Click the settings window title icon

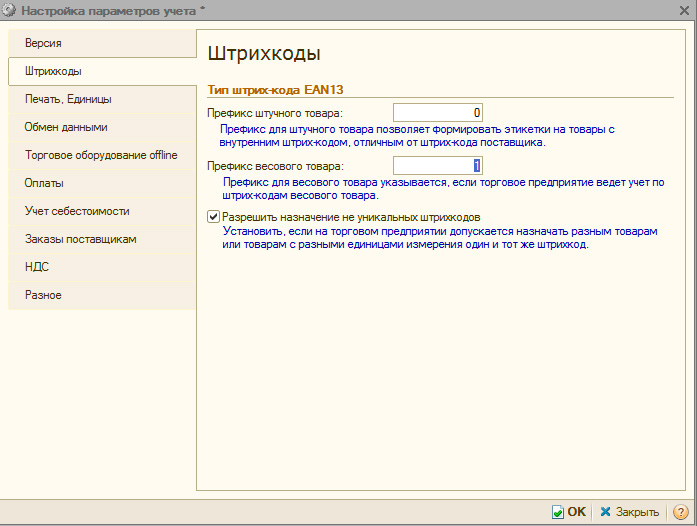point(10,10)
